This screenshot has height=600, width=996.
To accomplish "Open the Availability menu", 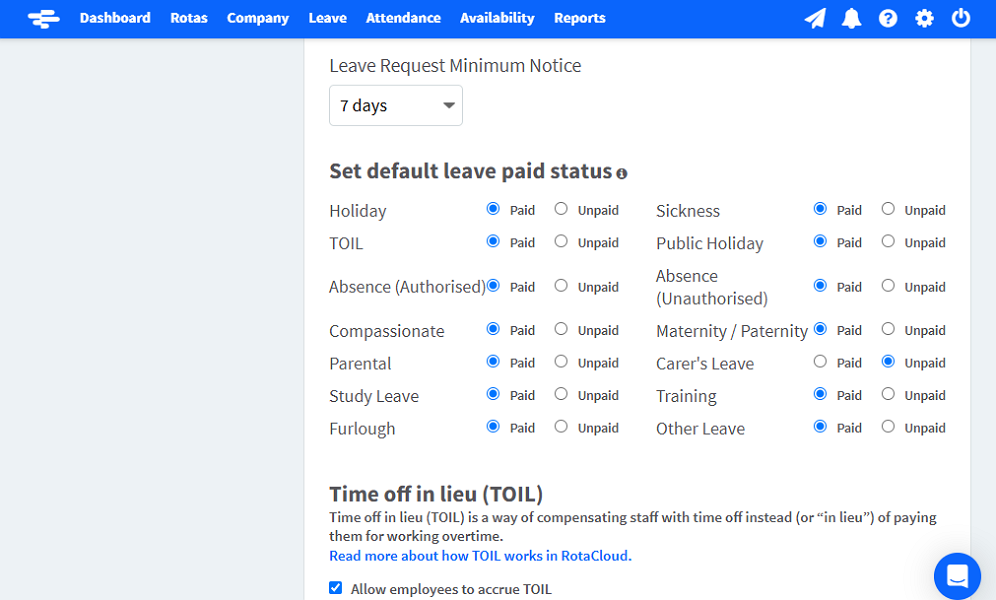I will [497, 18].
